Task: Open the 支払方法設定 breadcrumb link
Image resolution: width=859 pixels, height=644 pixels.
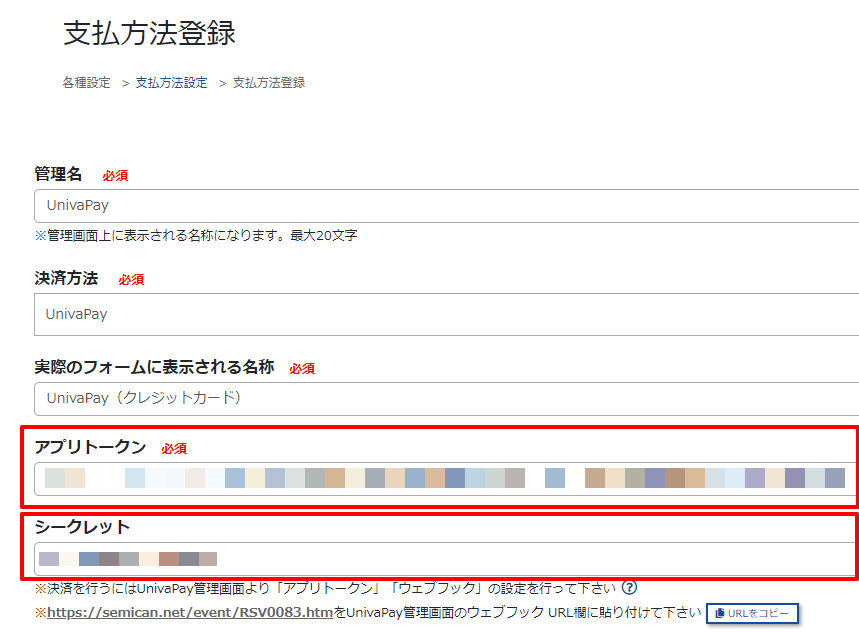Action: [x=171, y=83]
